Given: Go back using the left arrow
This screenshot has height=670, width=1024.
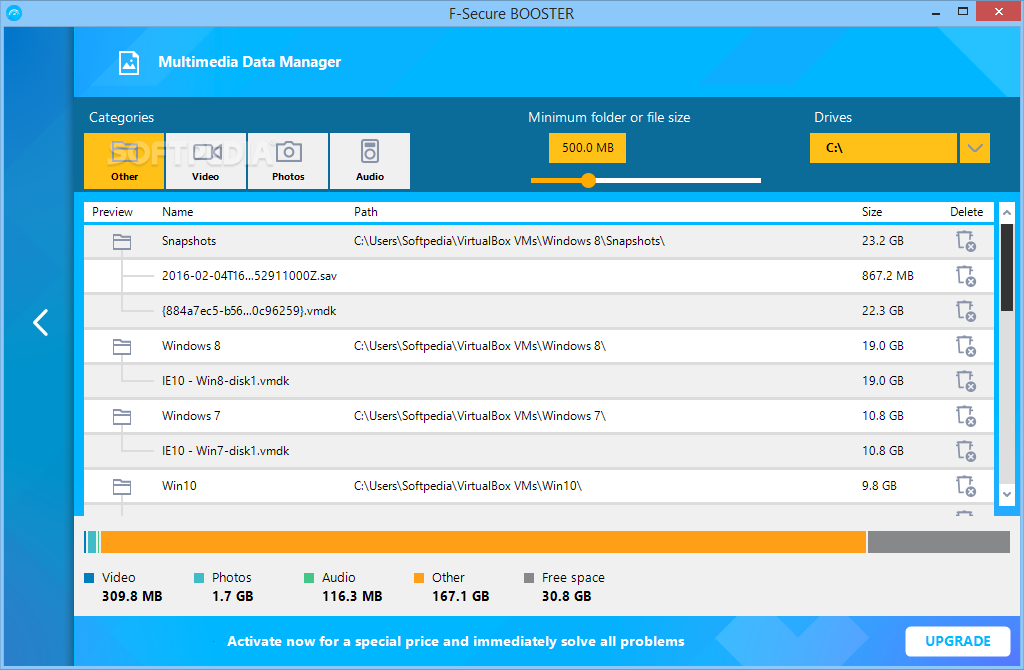Looking at the screenshot, I should (40, 323).
